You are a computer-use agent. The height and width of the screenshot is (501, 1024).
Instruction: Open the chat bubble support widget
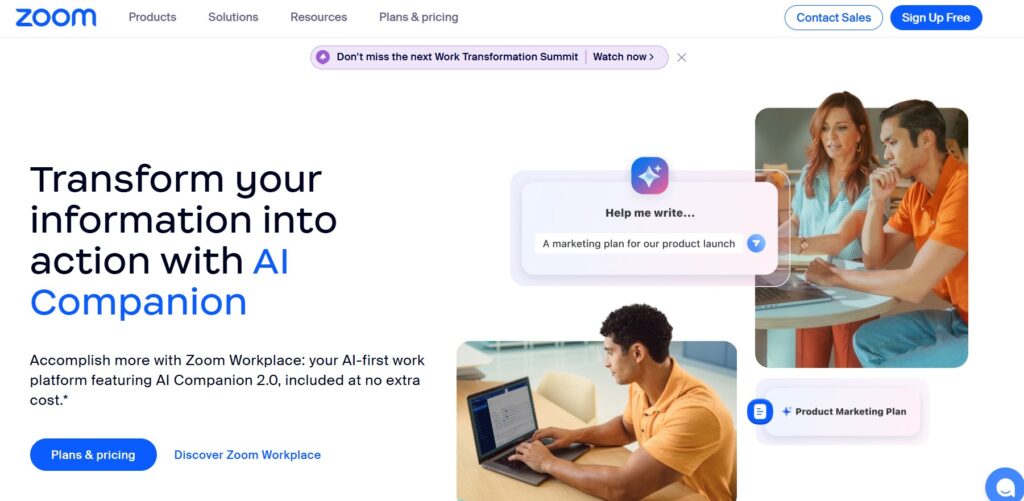(1006, 486)
